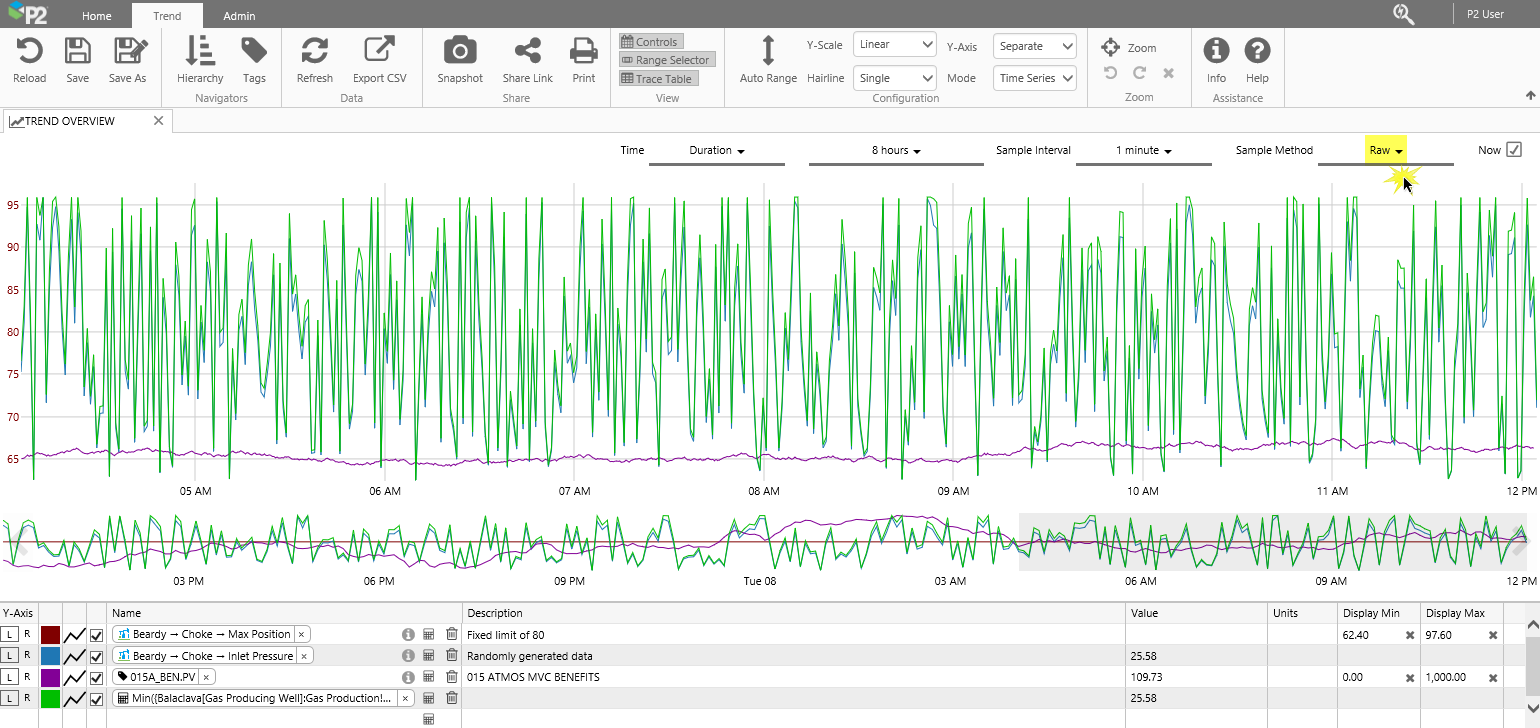Open the 8 hours duration dropdown
This screenshot has width=1540, height=728.
895,151
